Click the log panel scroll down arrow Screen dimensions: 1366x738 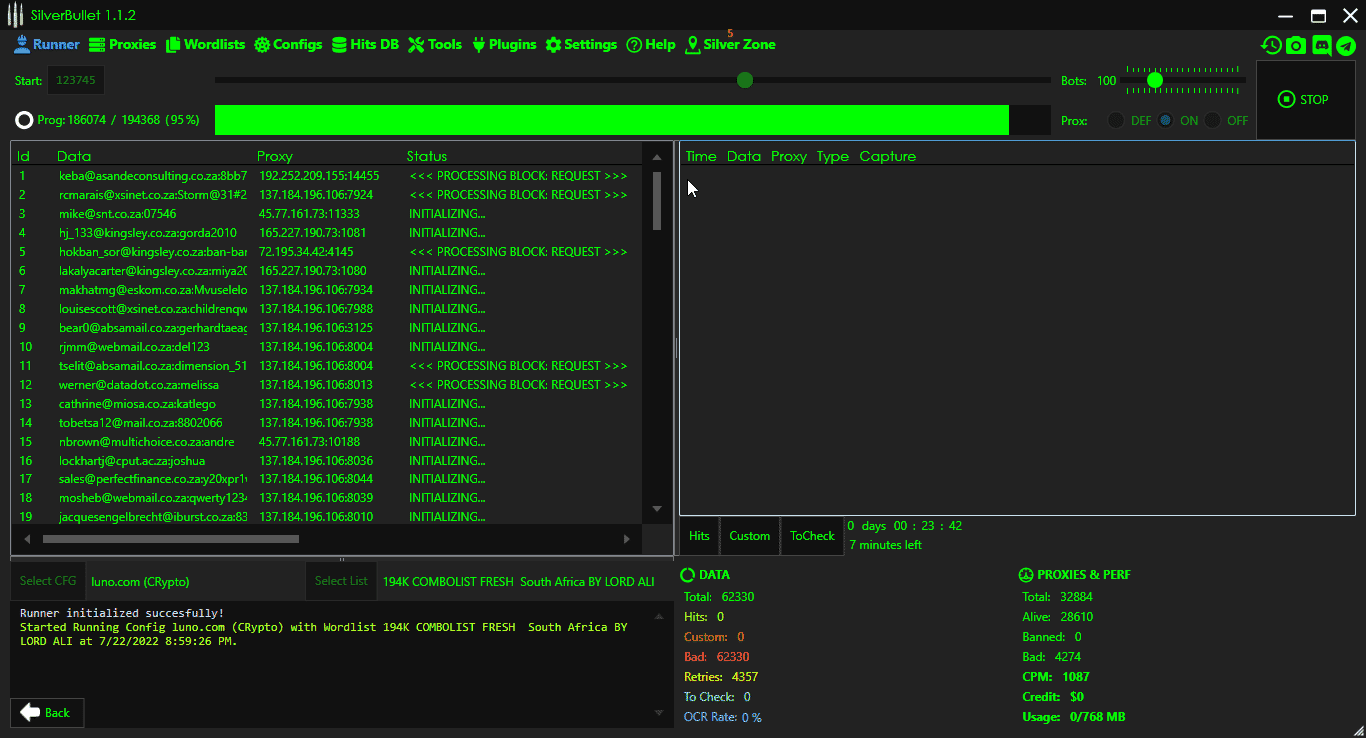pos(658,713)
